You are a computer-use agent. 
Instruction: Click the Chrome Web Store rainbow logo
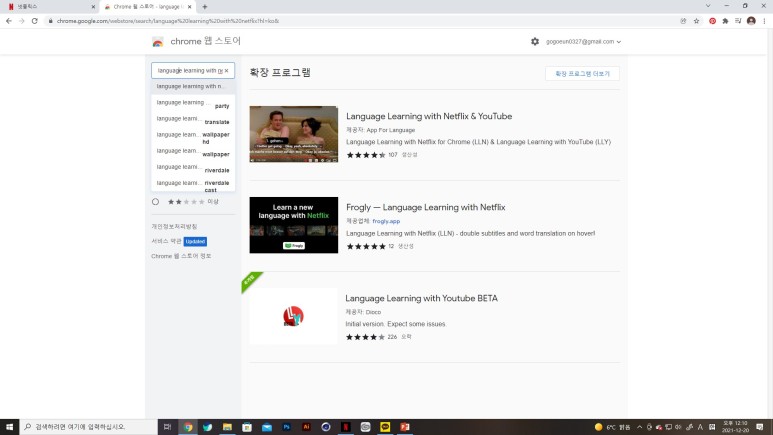[x=158, y=42]
